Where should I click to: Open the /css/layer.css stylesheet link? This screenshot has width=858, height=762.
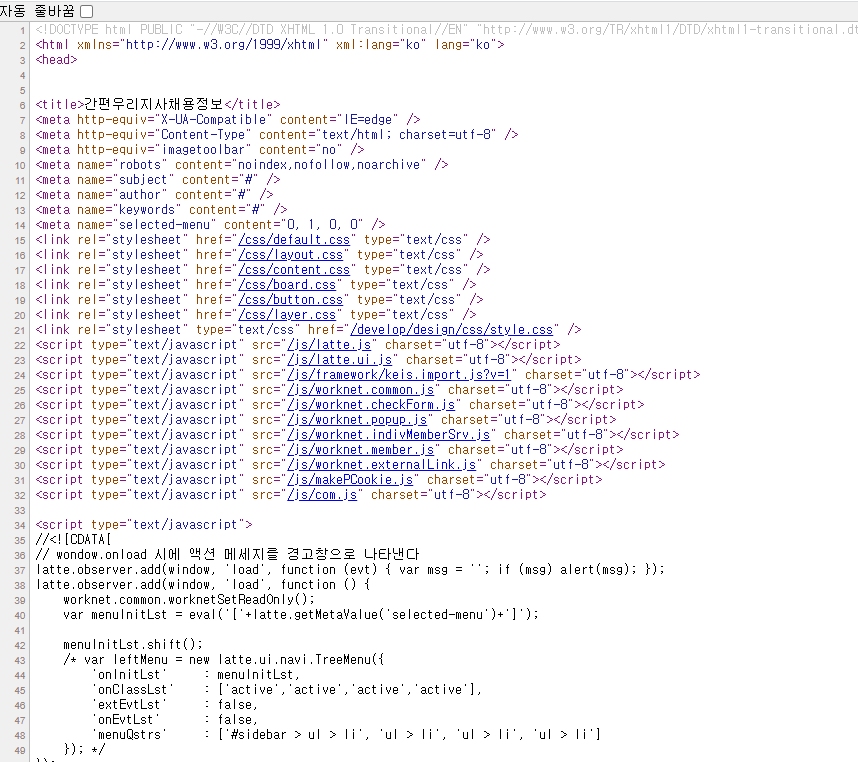pyautogui.click(x=287, y=315)
